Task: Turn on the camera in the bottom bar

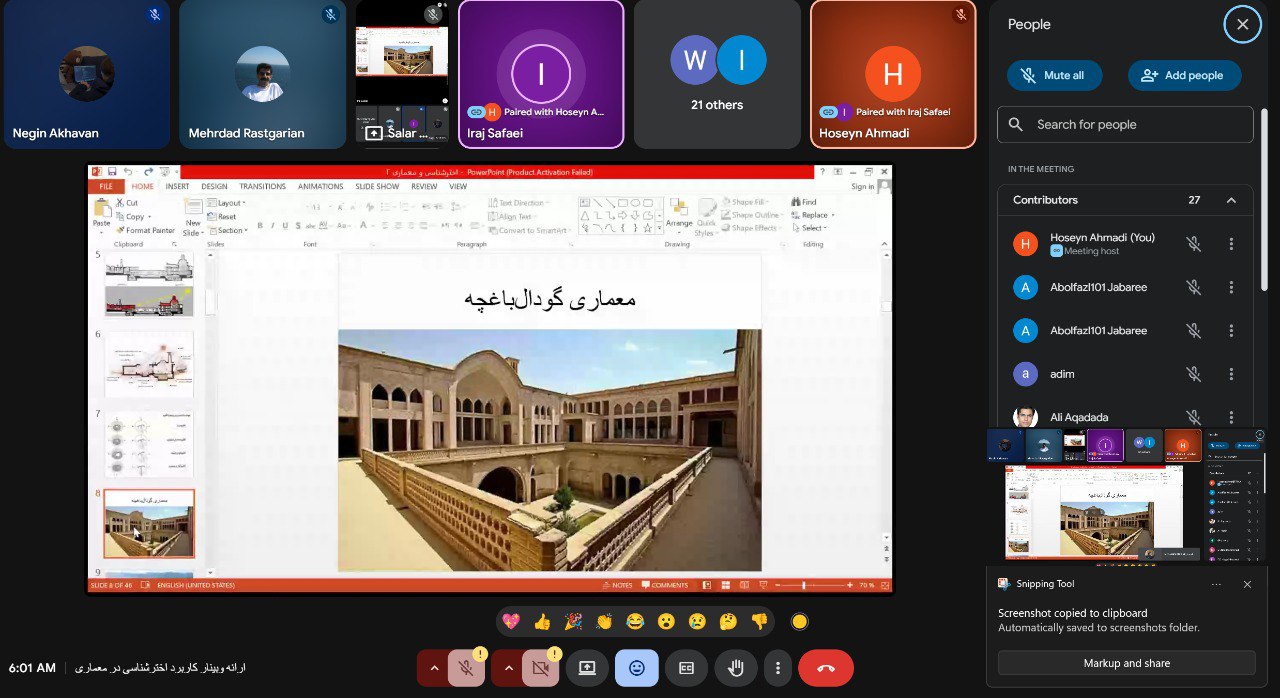Action: pos(541,668)
